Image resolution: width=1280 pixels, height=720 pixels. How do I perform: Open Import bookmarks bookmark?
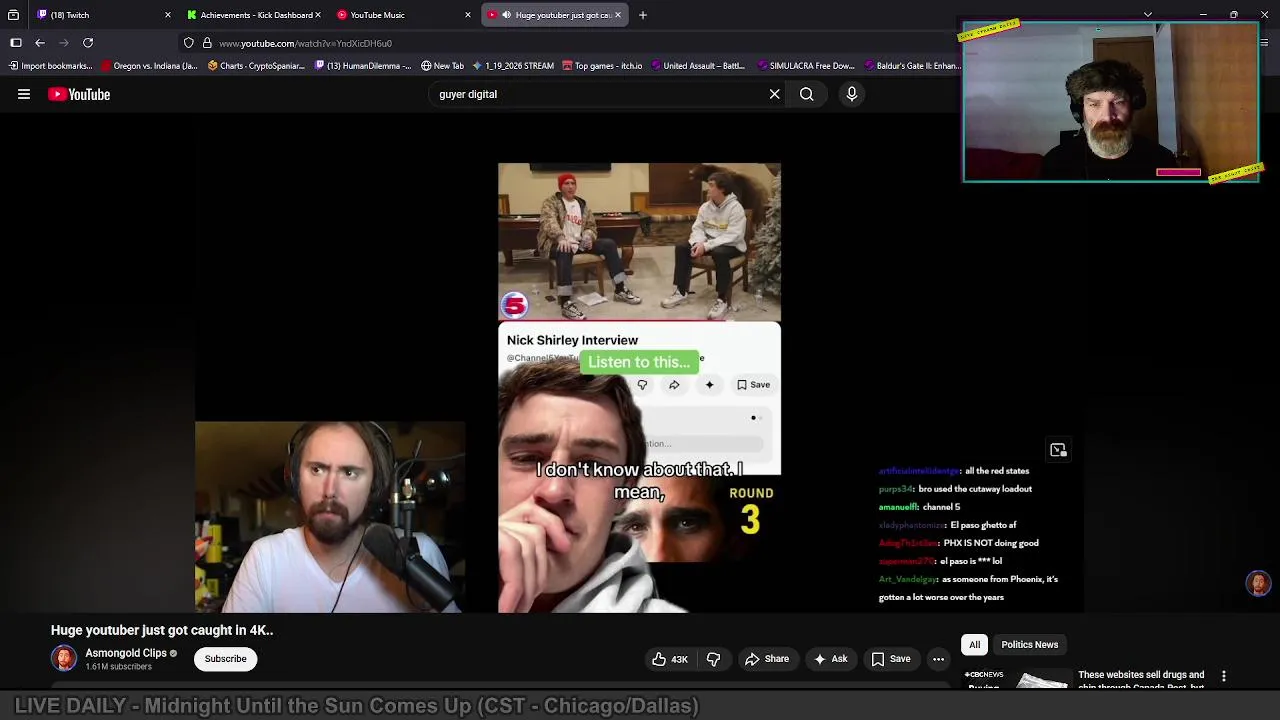pyautogui.click(x=50, y=66)
